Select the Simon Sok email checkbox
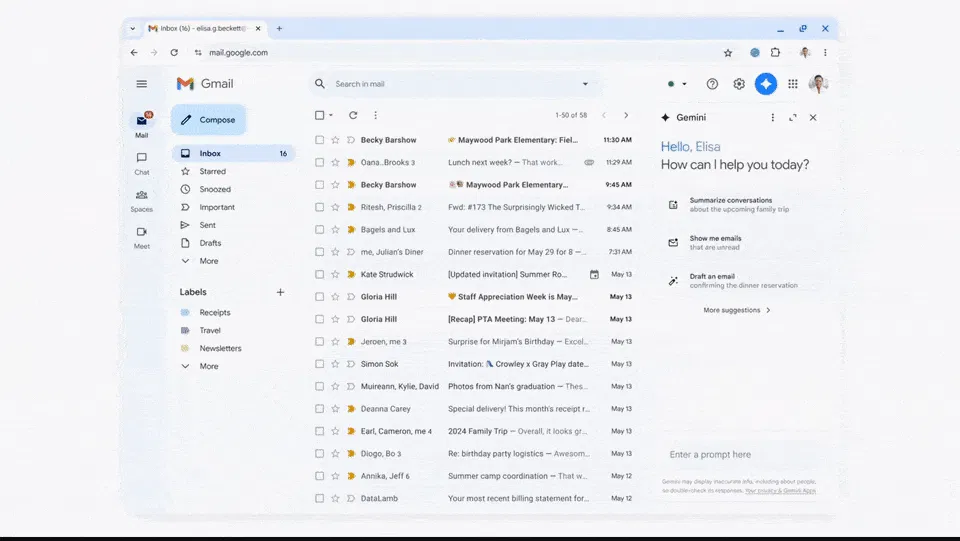The image size is (960, 541). point(320,364)
